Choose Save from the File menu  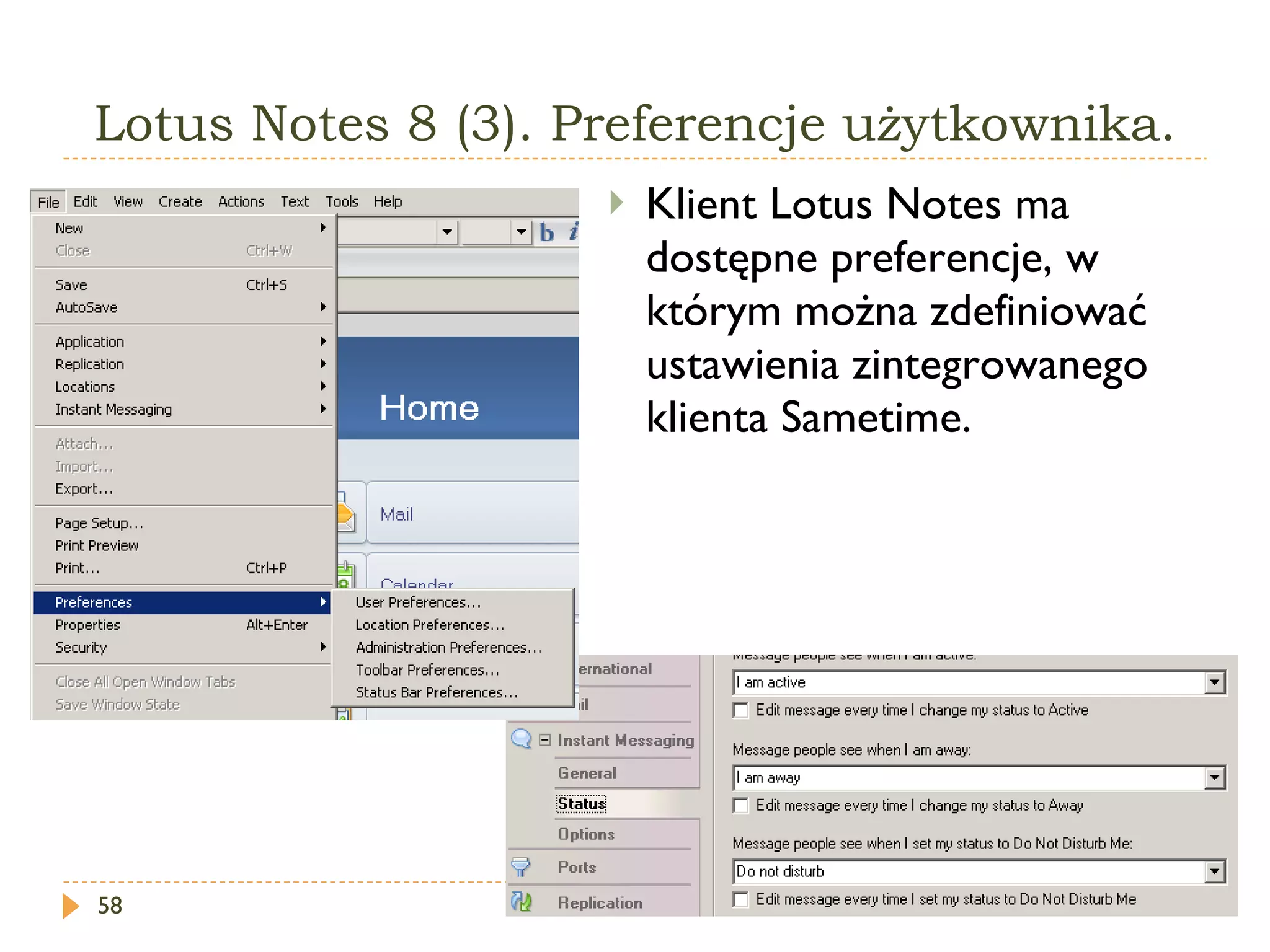point(184,285)
